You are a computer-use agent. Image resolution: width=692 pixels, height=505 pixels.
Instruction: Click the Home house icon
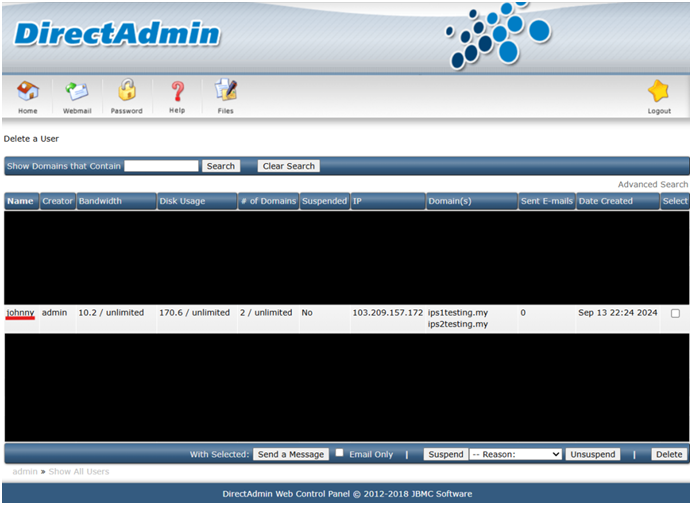27,92
